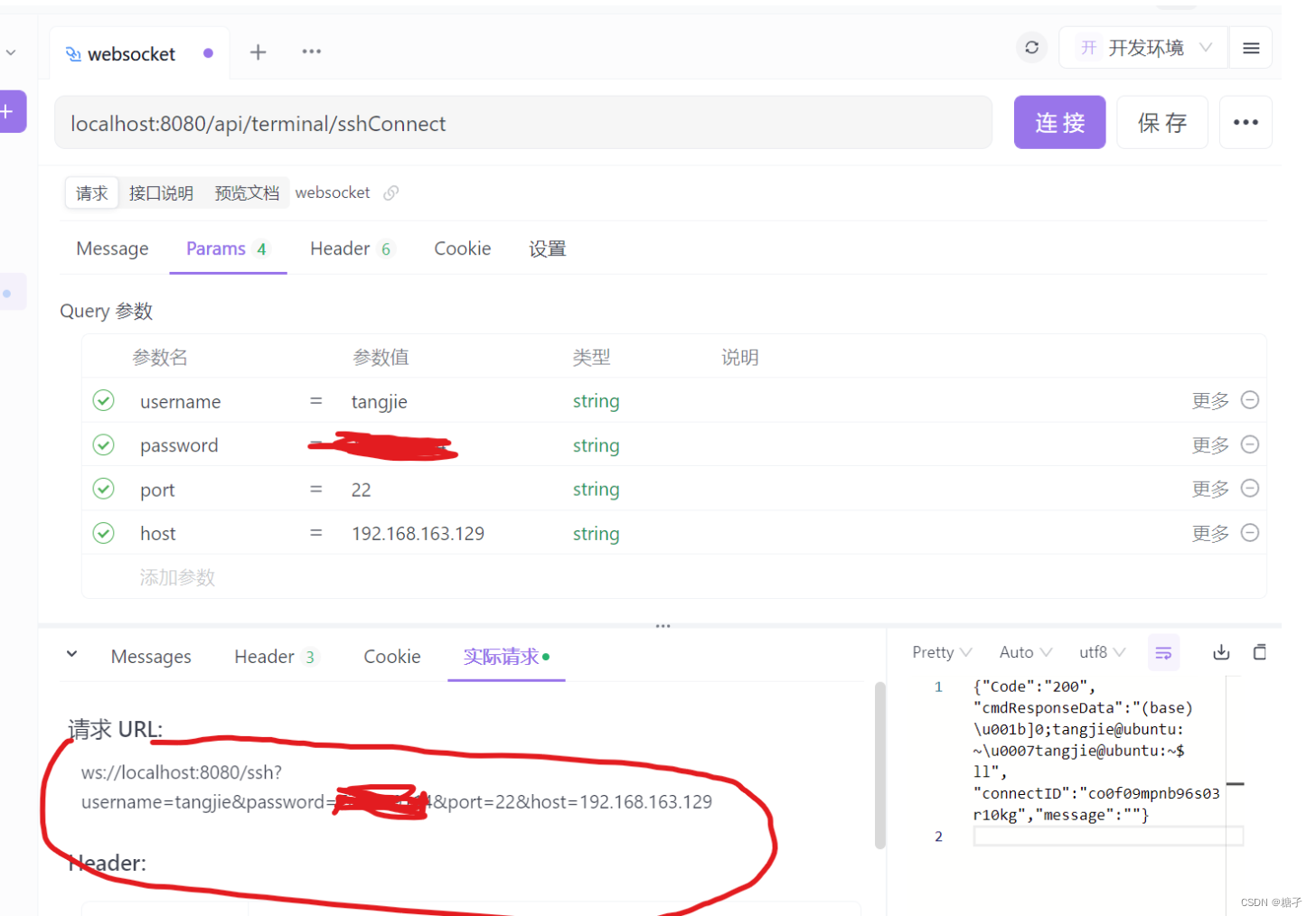Open 更多 options for port row

pos(1210,490)
